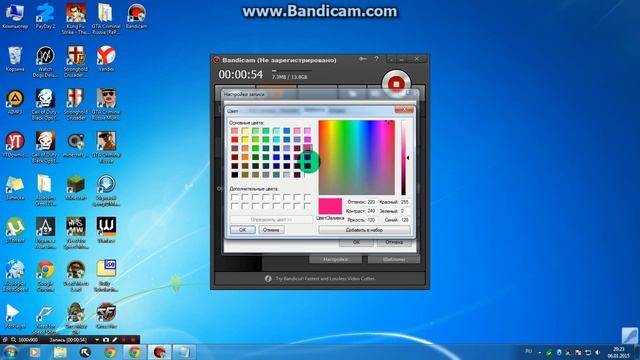
Task: Click OK in the Настройки записи dialog
Action: tap(356, 242)
